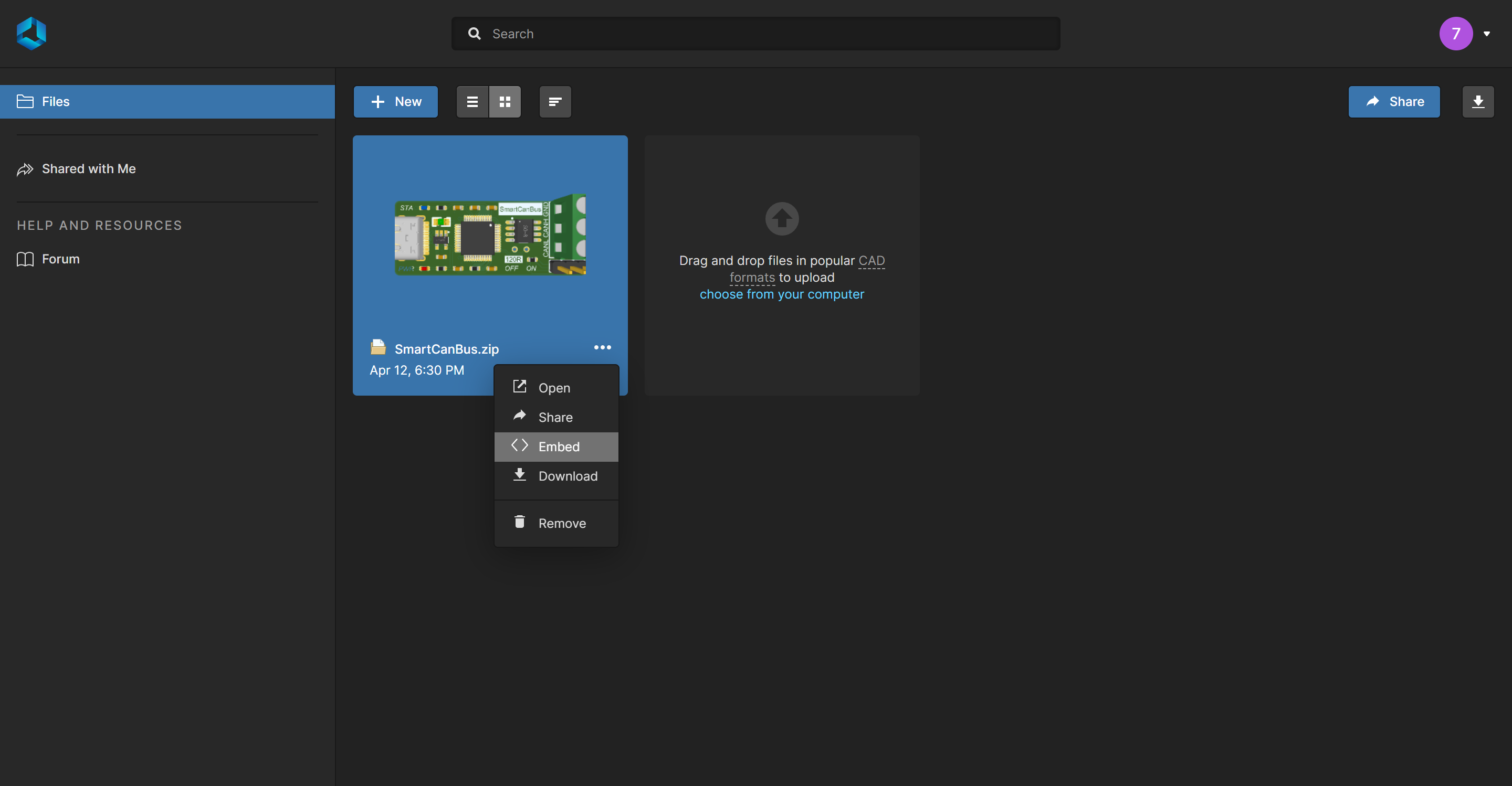Open the sort options button

coord(555,101)
